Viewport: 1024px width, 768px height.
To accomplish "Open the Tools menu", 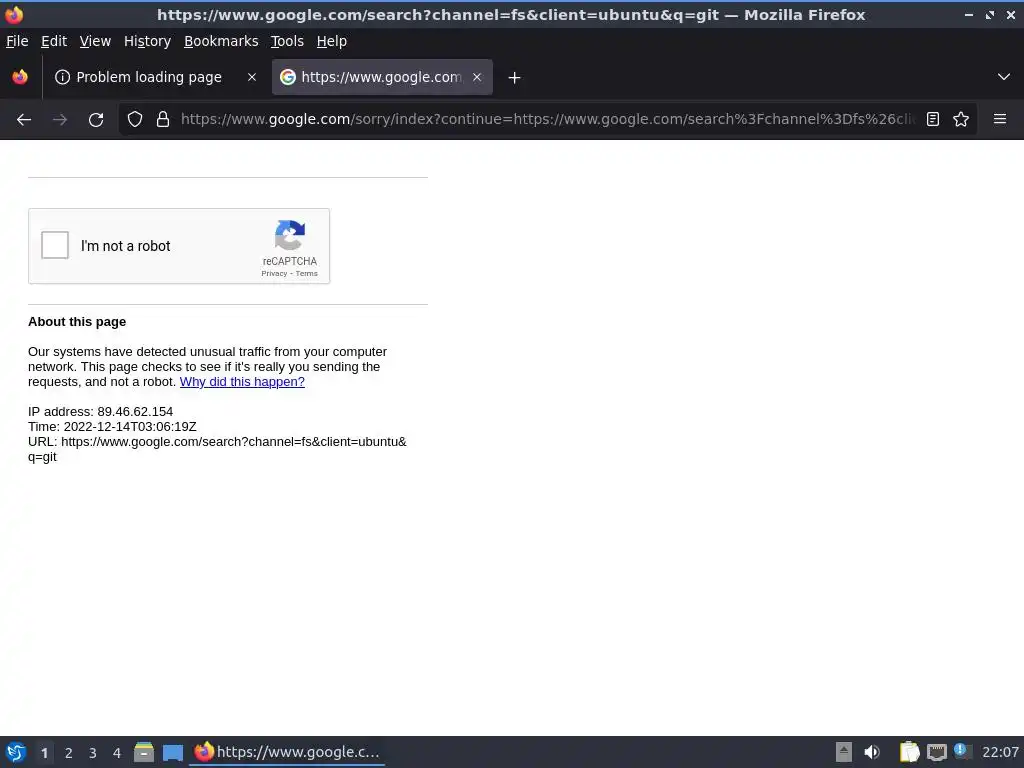I will pos(287,41).
